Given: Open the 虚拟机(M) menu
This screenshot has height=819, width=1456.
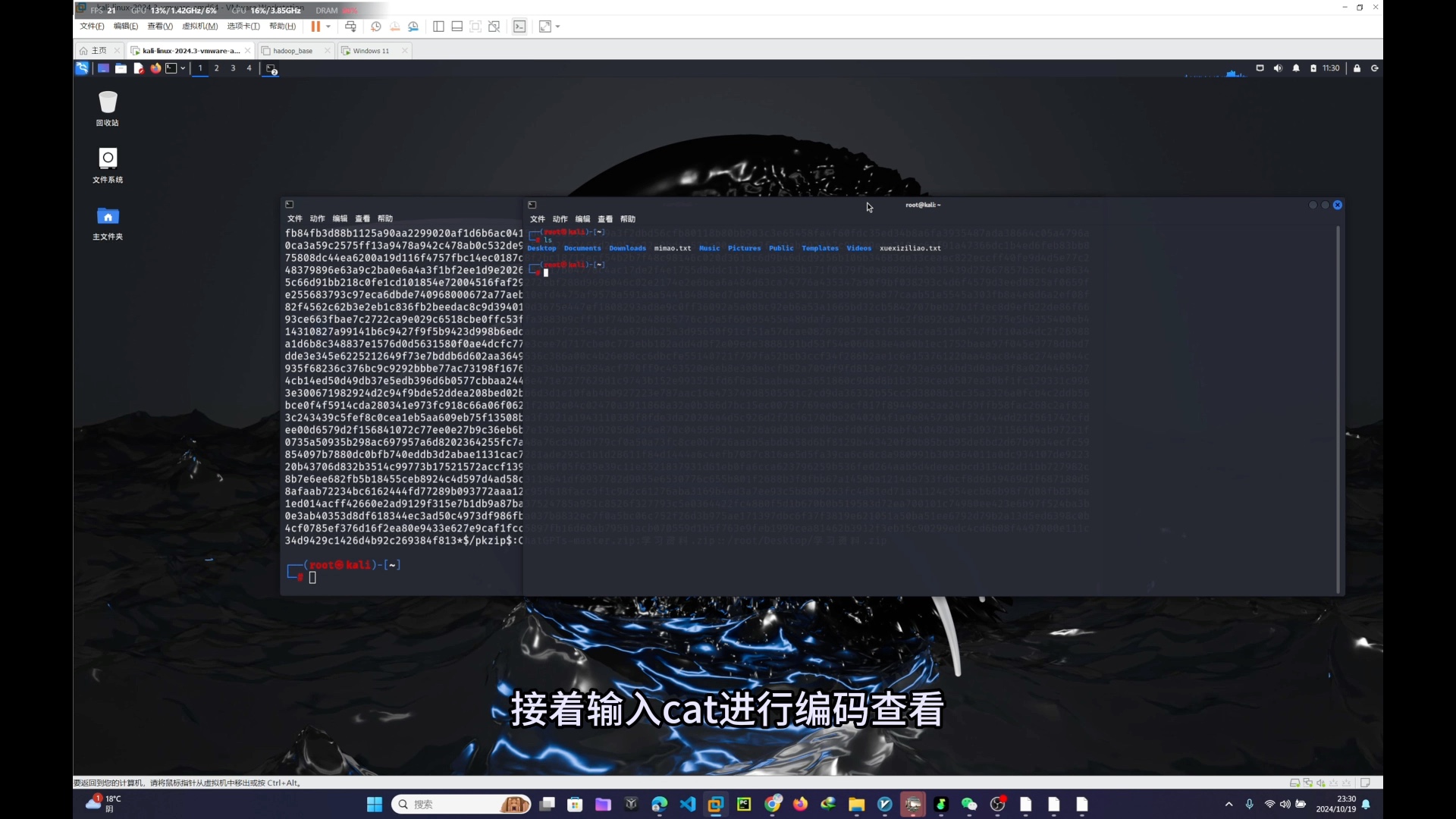Looking at the screenshot, I should [199, 27].
